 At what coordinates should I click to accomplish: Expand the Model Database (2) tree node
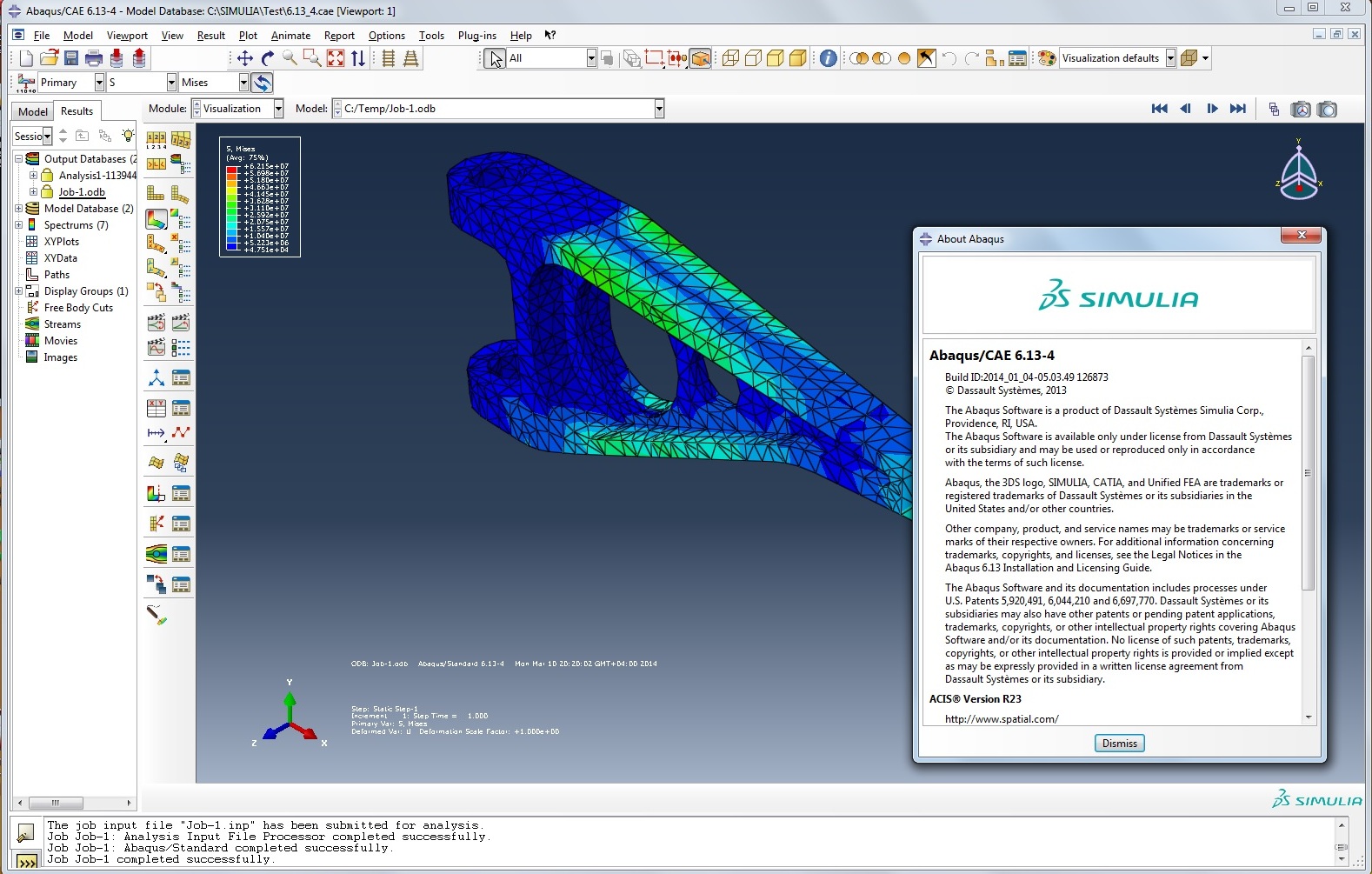pyautogui.click(x=18, y=209)
